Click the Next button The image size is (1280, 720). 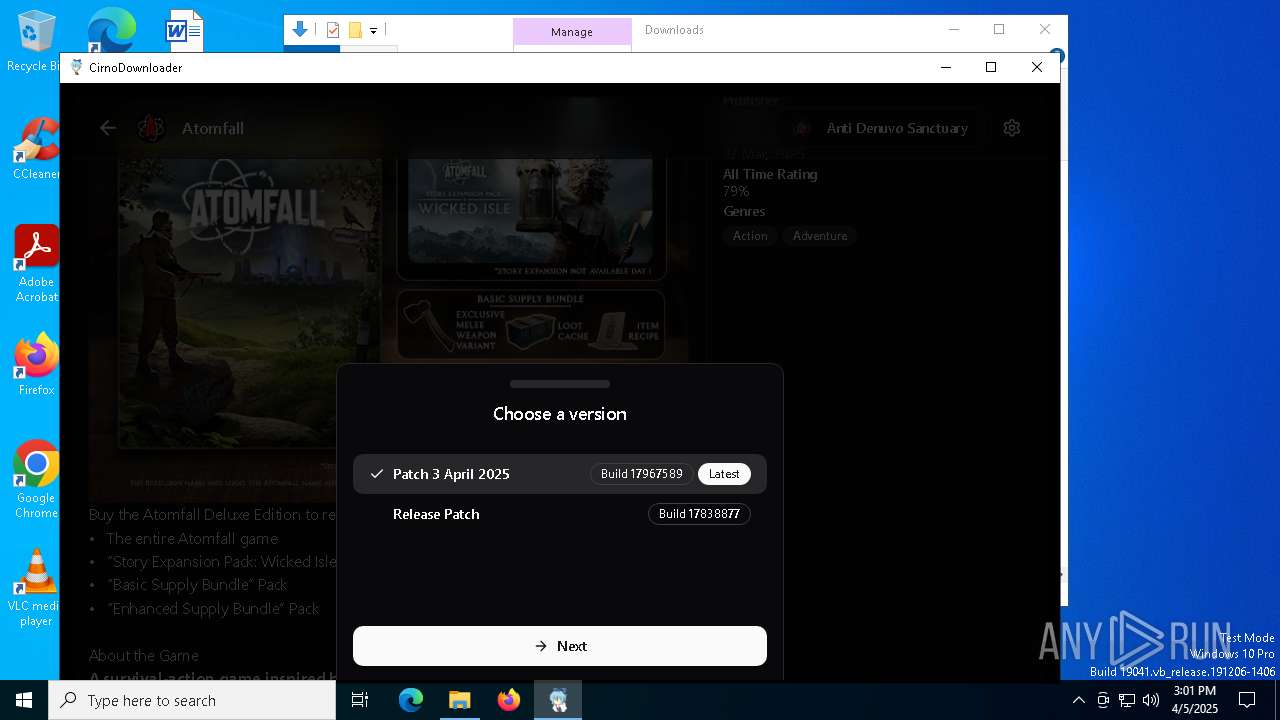click(559, 646)
